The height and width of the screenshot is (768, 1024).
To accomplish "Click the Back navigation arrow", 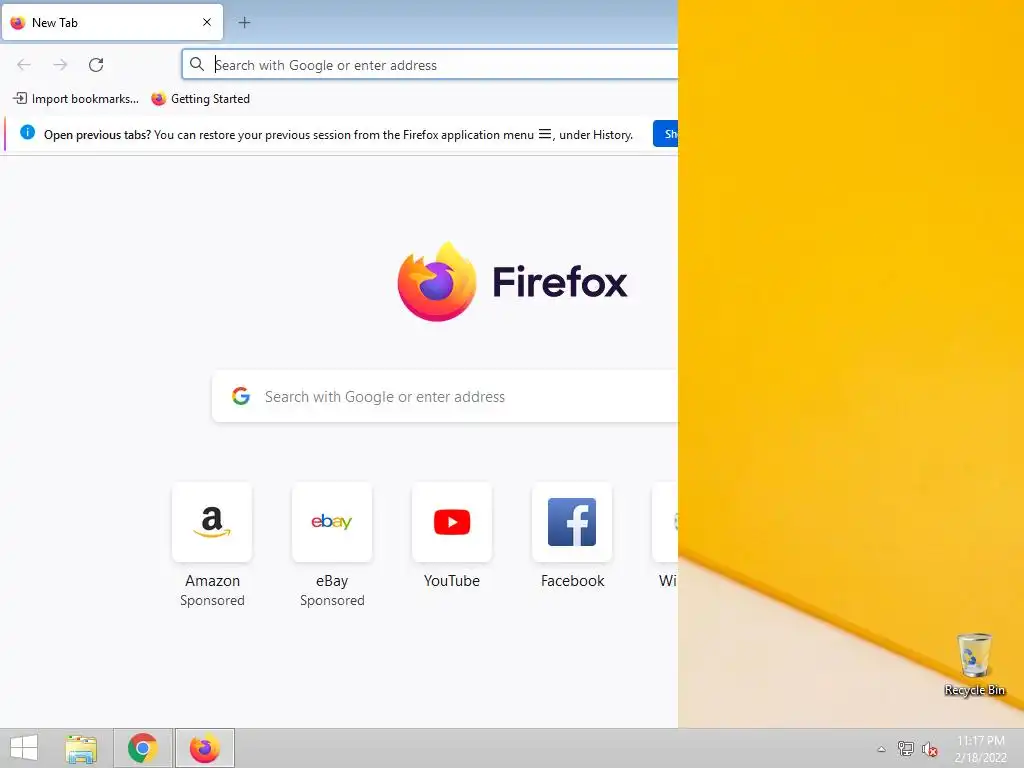I will coord(24,65).
